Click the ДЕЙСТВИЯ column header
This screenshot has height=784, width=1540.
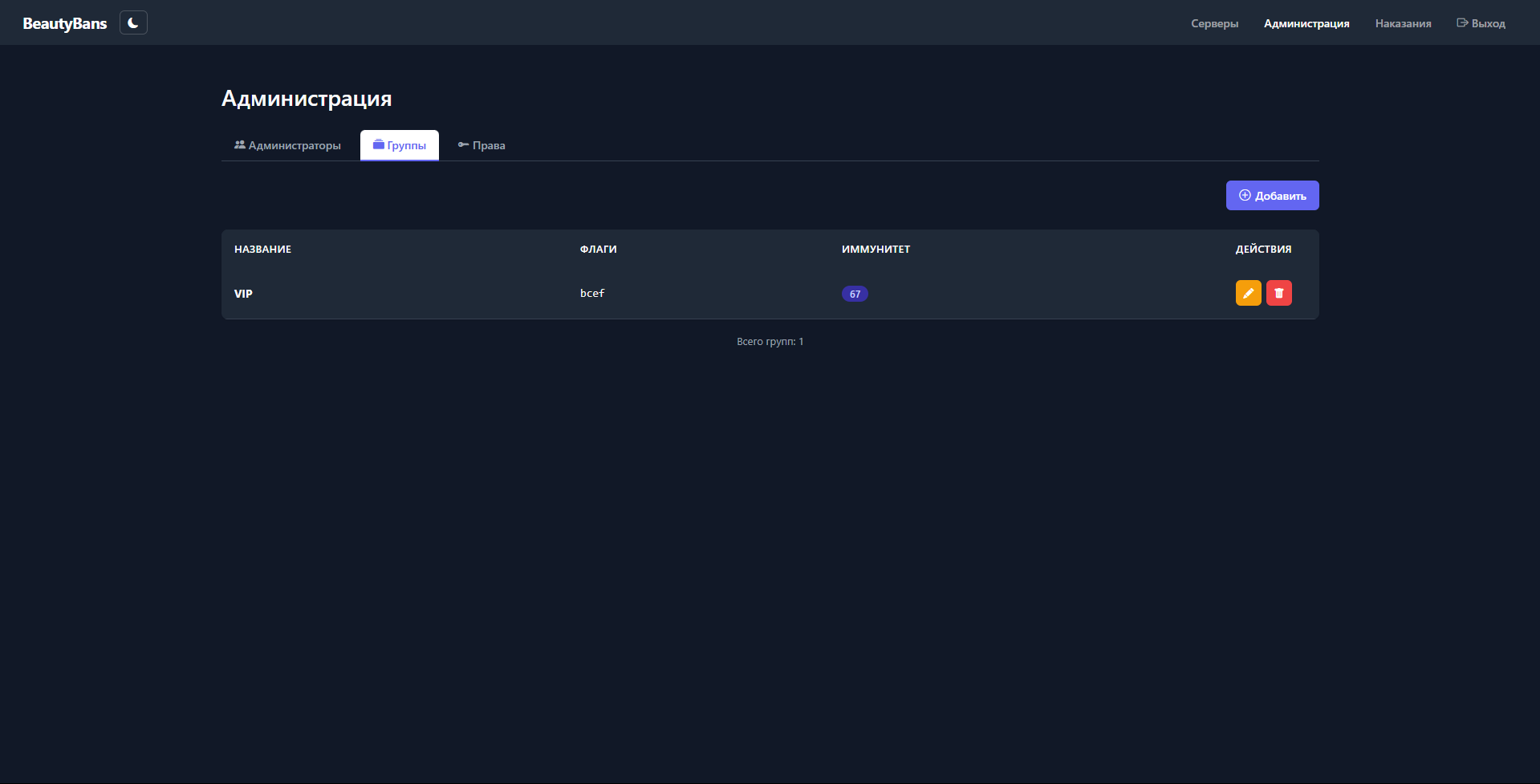[x=1263, y=249]
